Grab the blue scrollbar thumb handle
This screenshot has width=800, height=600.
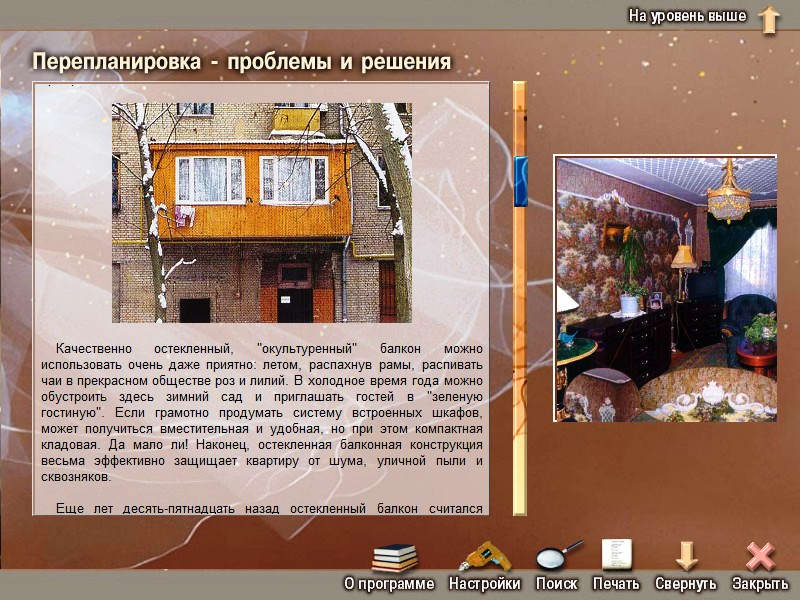tap(520, 182)
